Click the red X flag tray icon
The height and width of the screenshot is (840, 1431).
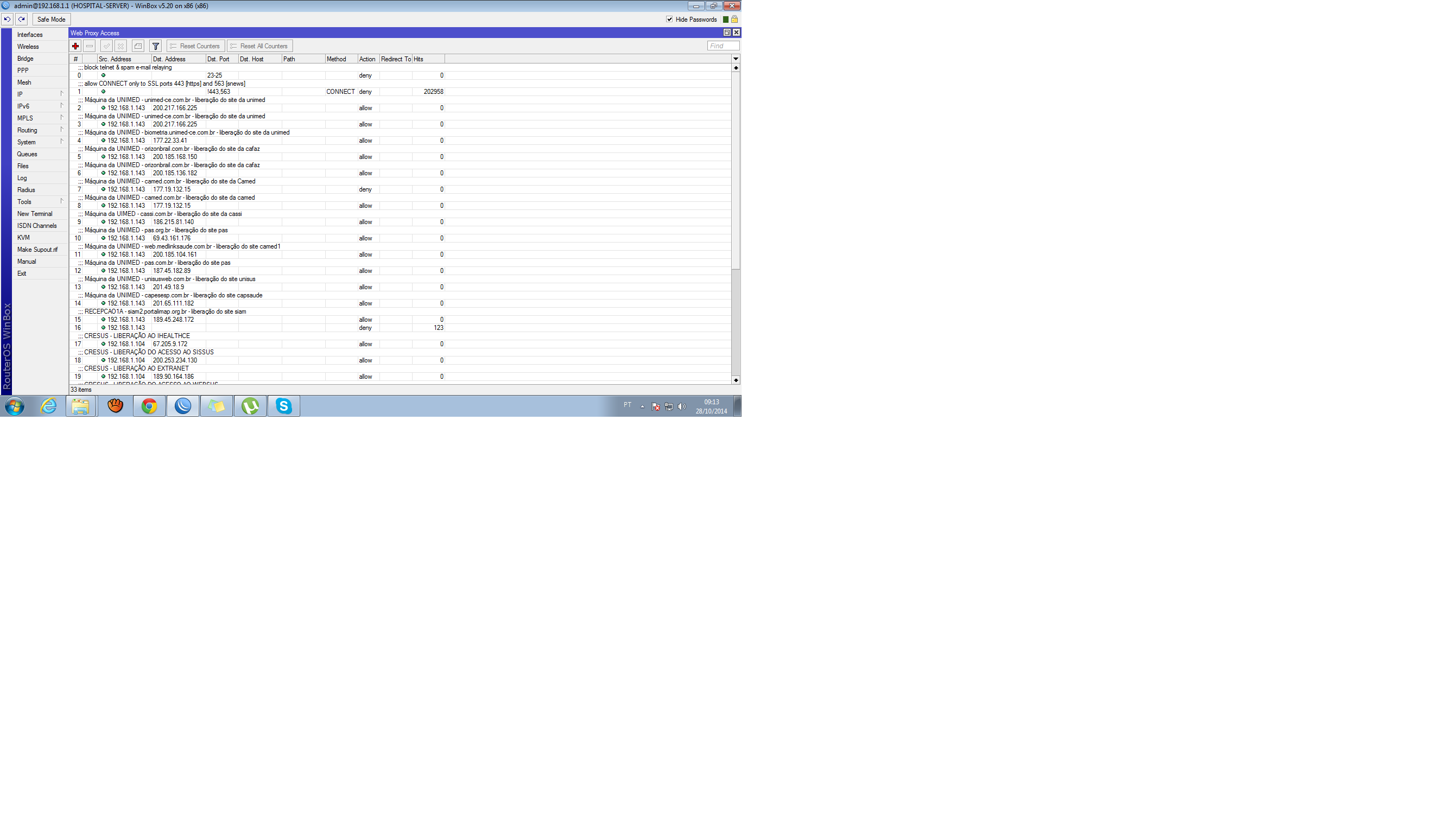coord(656,406)
